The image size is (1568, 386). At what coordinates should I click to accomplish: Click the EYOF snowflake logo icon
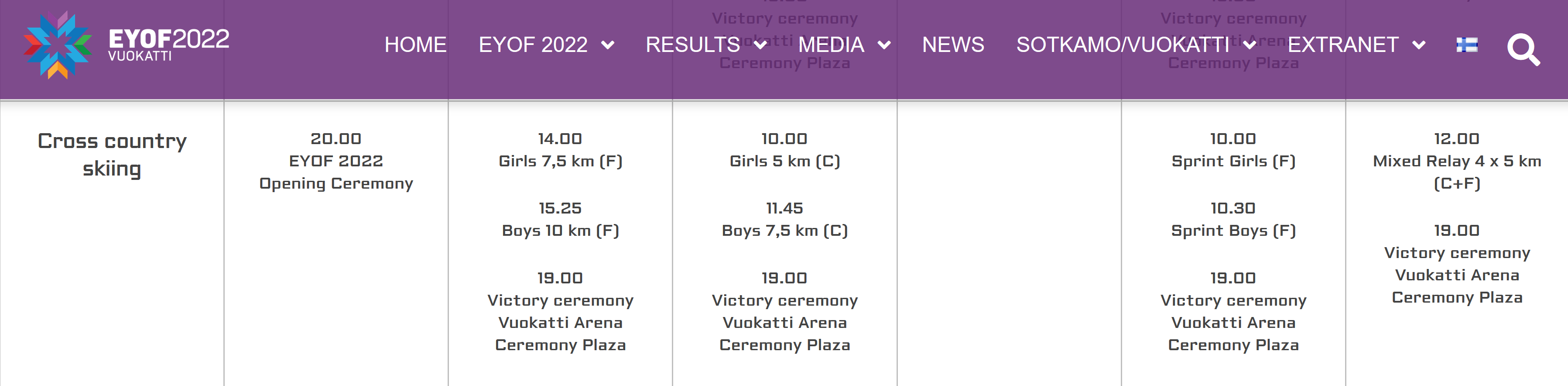pos(57,45)
